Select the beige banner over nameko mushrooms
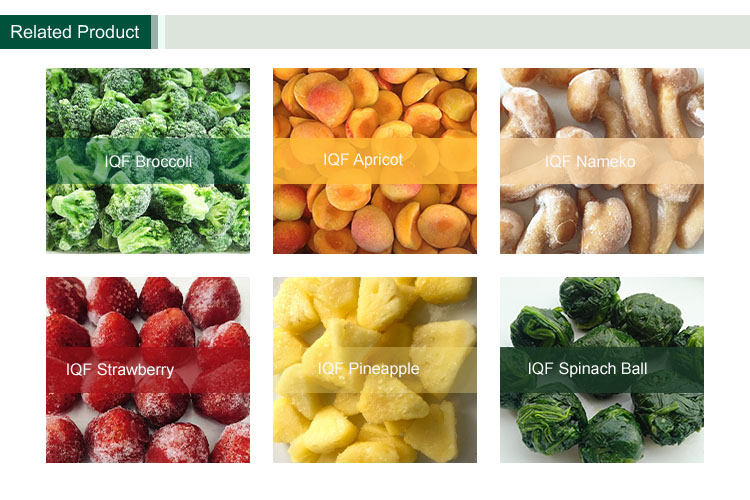The width and height of the screenshot is (750, 500). 602,161
